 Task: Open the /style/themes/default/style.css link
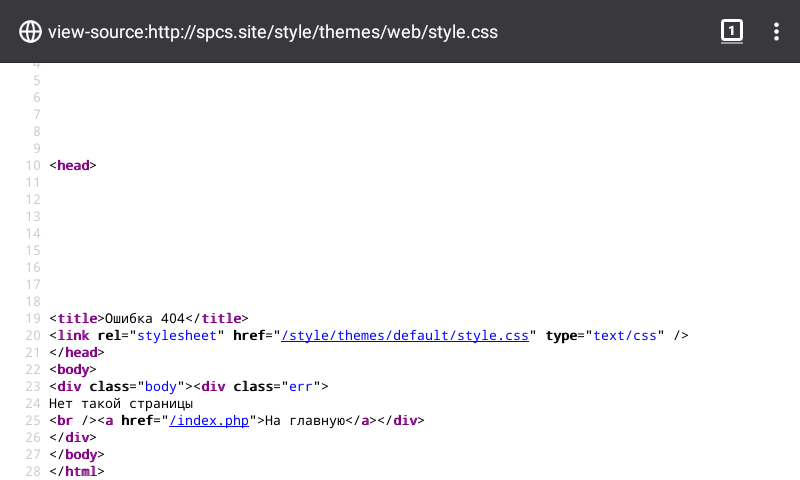[x=405, y=335]
